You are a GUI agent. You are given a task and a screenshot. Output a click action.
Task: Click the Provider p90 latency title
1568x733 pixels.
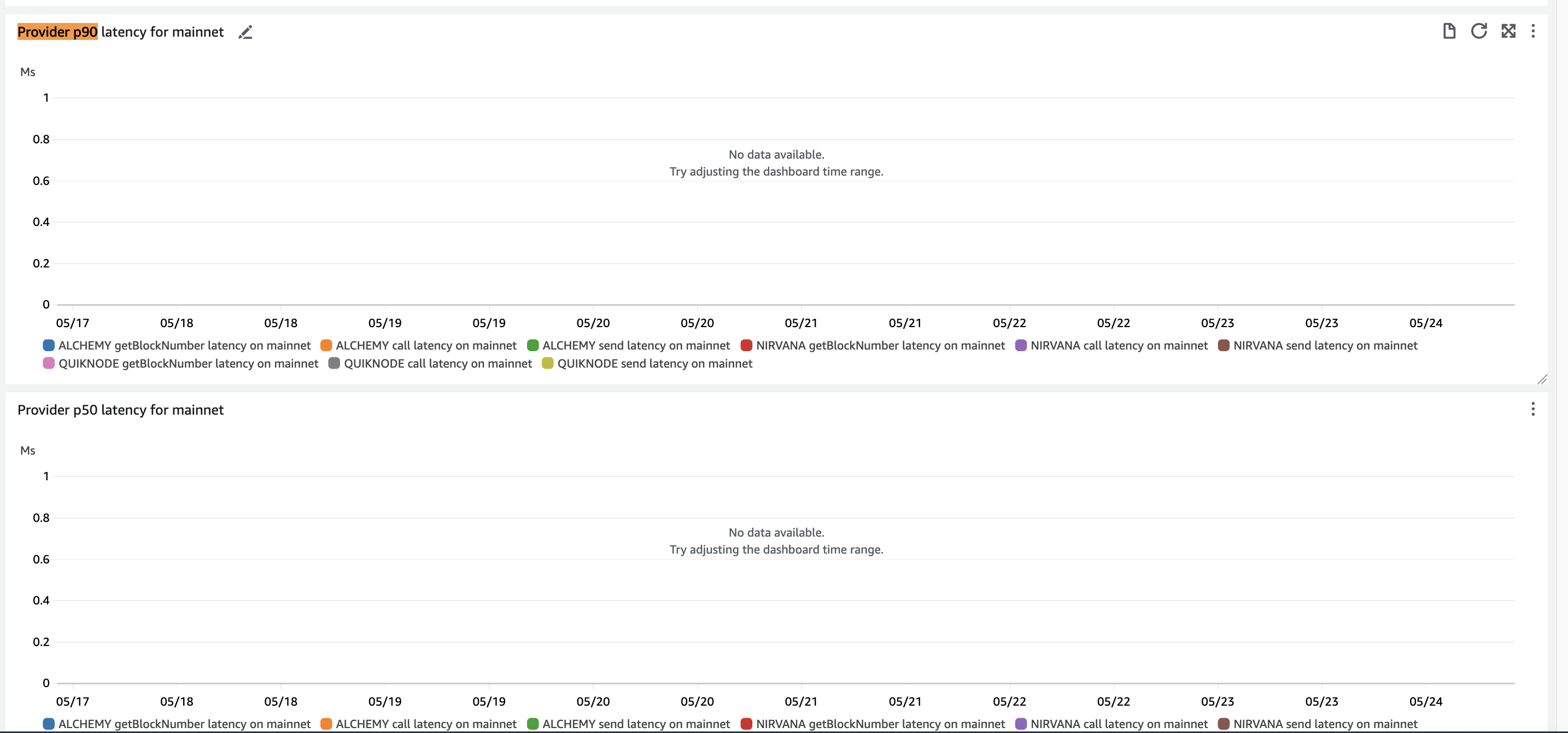(120, 32)
